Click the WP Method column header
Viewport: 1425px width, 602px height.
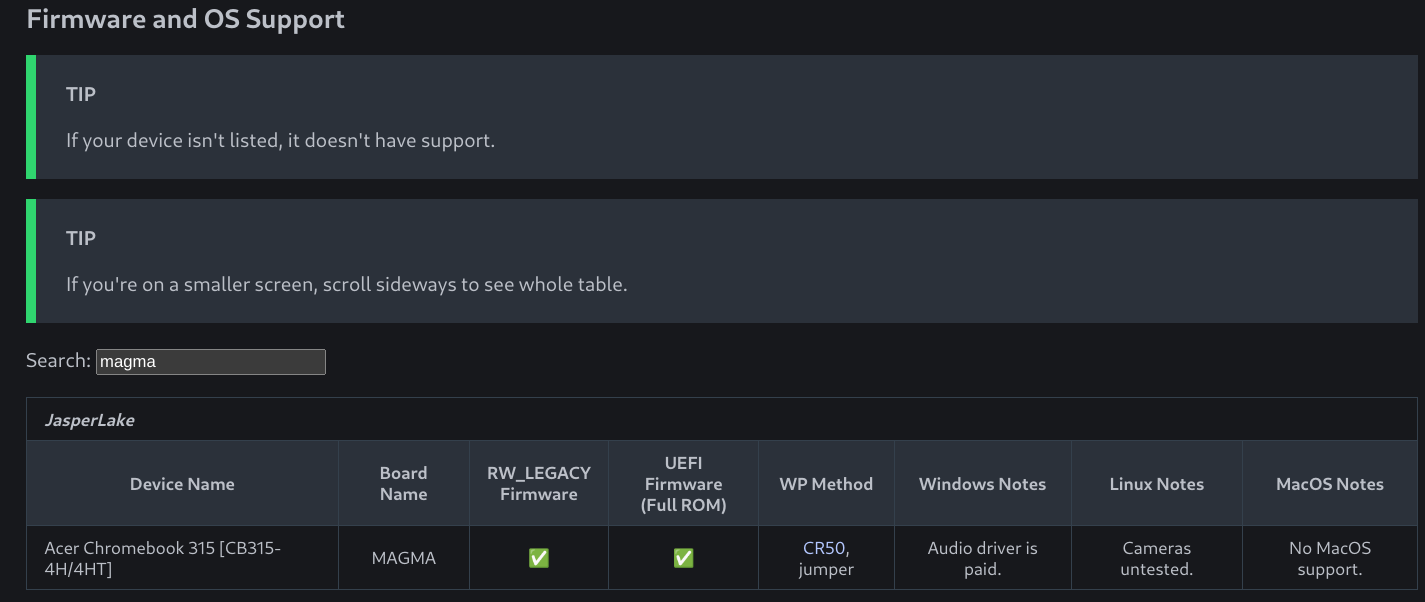pos(826,484)
